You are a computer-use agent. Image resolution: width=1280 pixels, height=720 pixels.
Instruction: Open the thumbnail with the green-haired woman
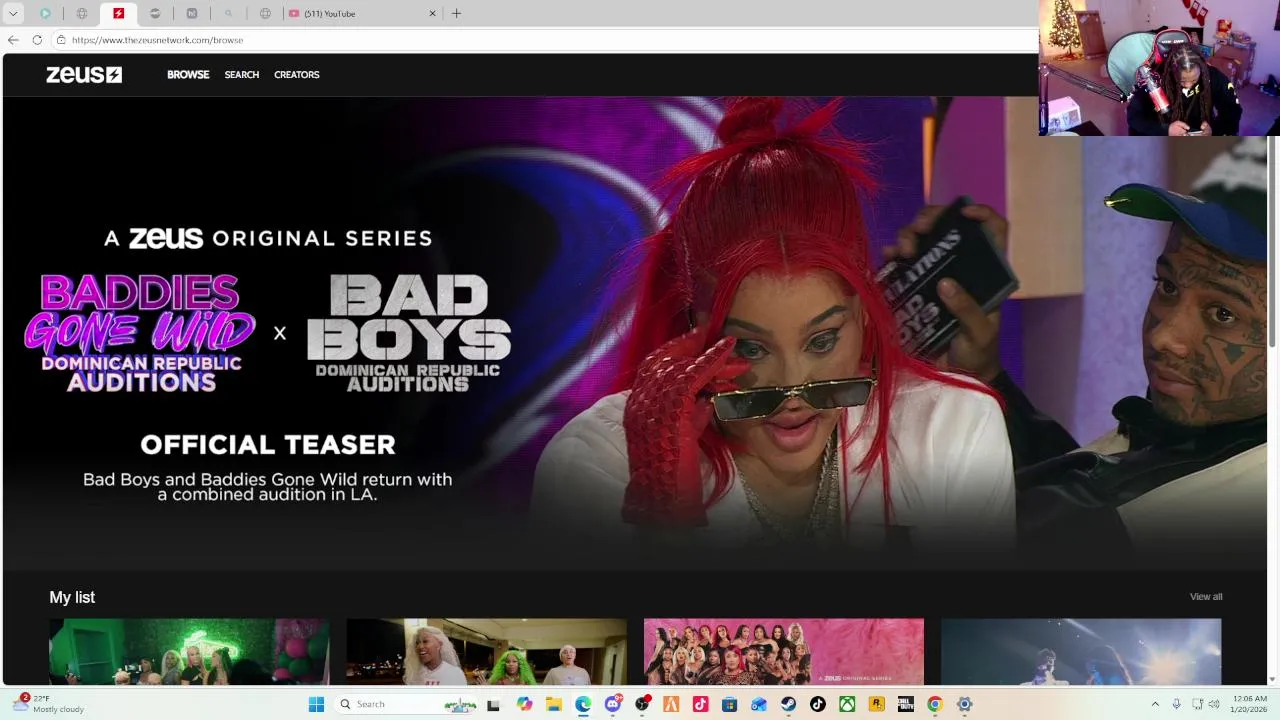pyautogui.click(x=486, y=651)
